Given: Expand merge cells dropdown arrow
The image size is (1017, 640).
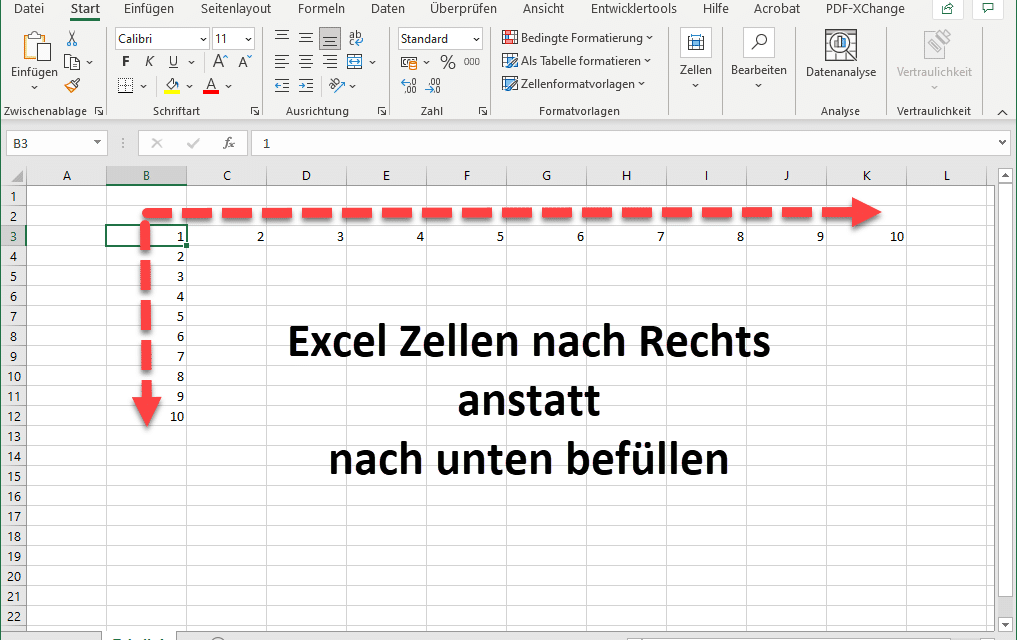Looking at the screenshot, I should coord(372,62).
